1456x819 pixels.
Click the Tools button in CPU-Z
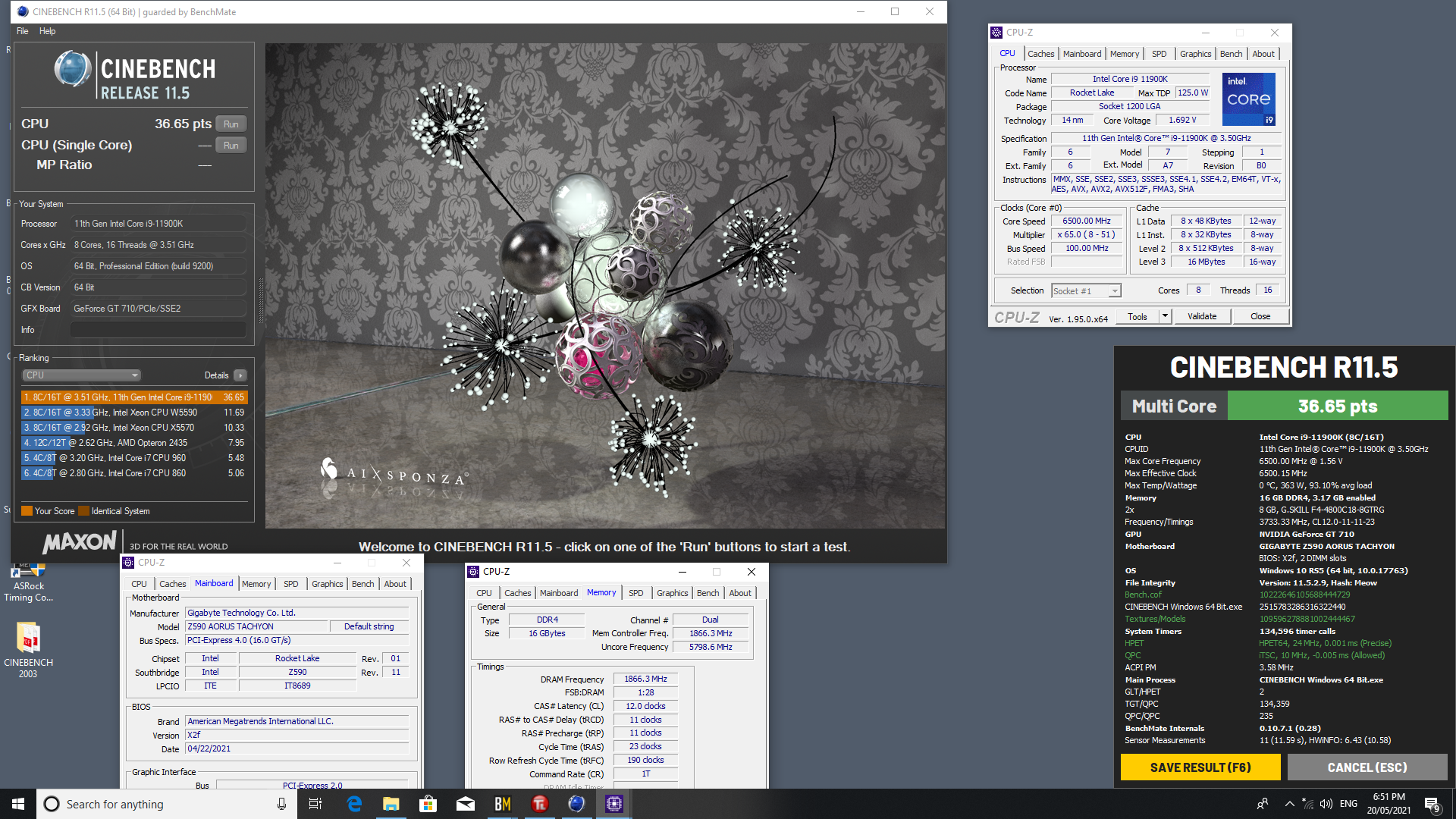click(1137, 316)
